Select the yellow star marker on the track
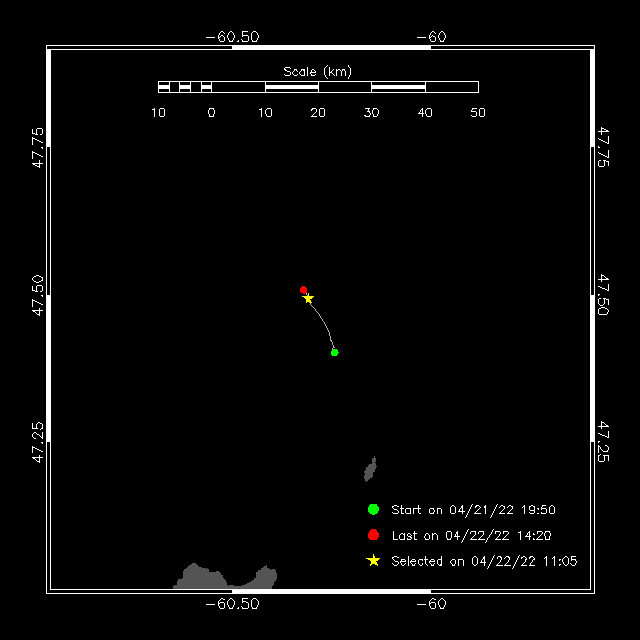 308,299
